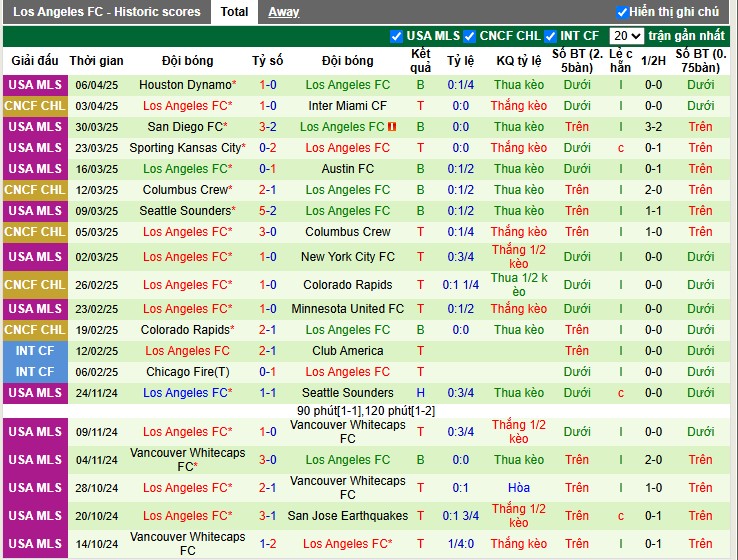This screenshot has height=560, width=738.
Task: Open Chicago Fire(T) team link
Action: pos(187,372)
